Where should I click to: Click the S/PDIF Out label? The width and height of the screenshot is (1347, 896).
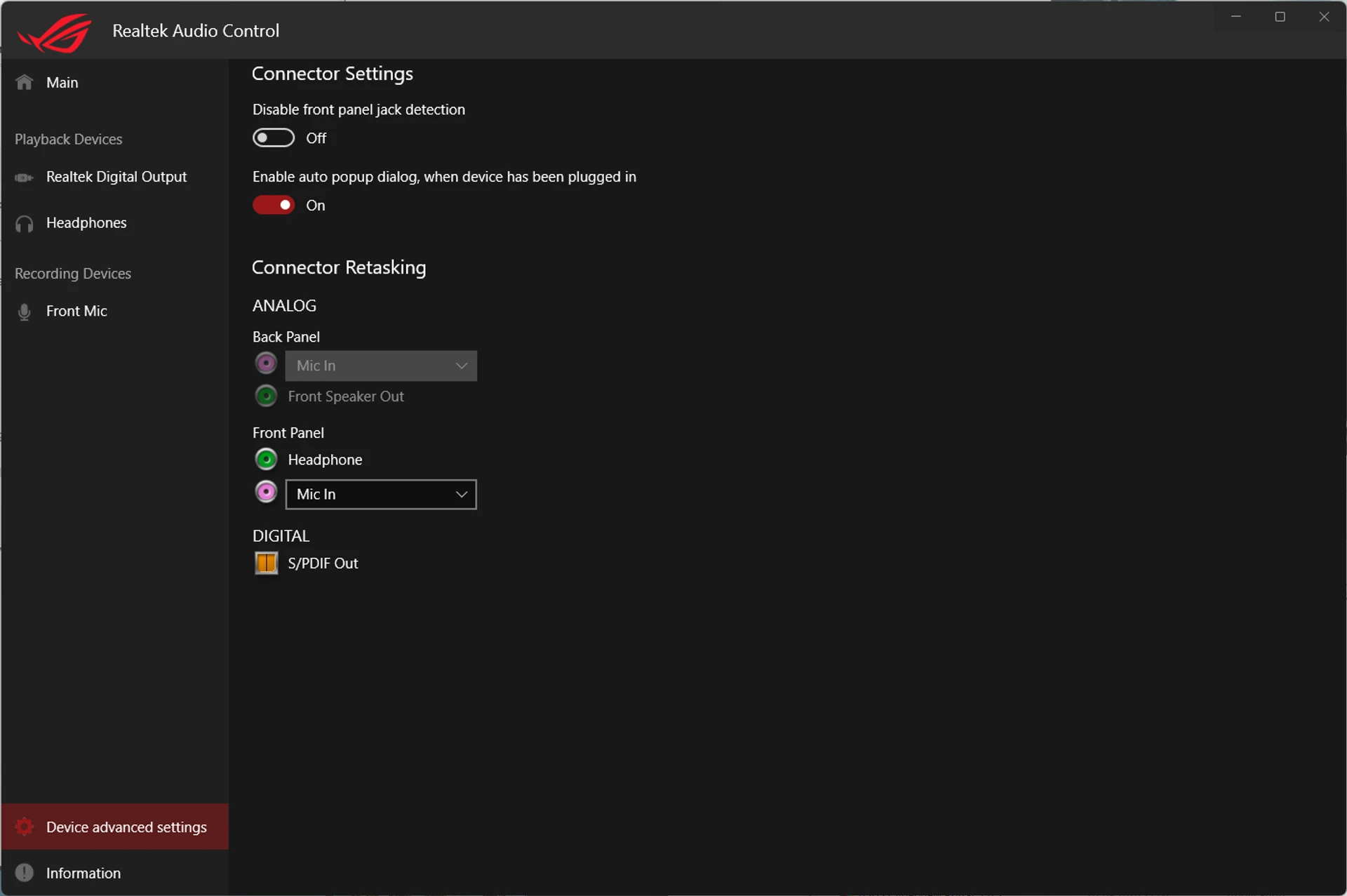pos(323,563)
